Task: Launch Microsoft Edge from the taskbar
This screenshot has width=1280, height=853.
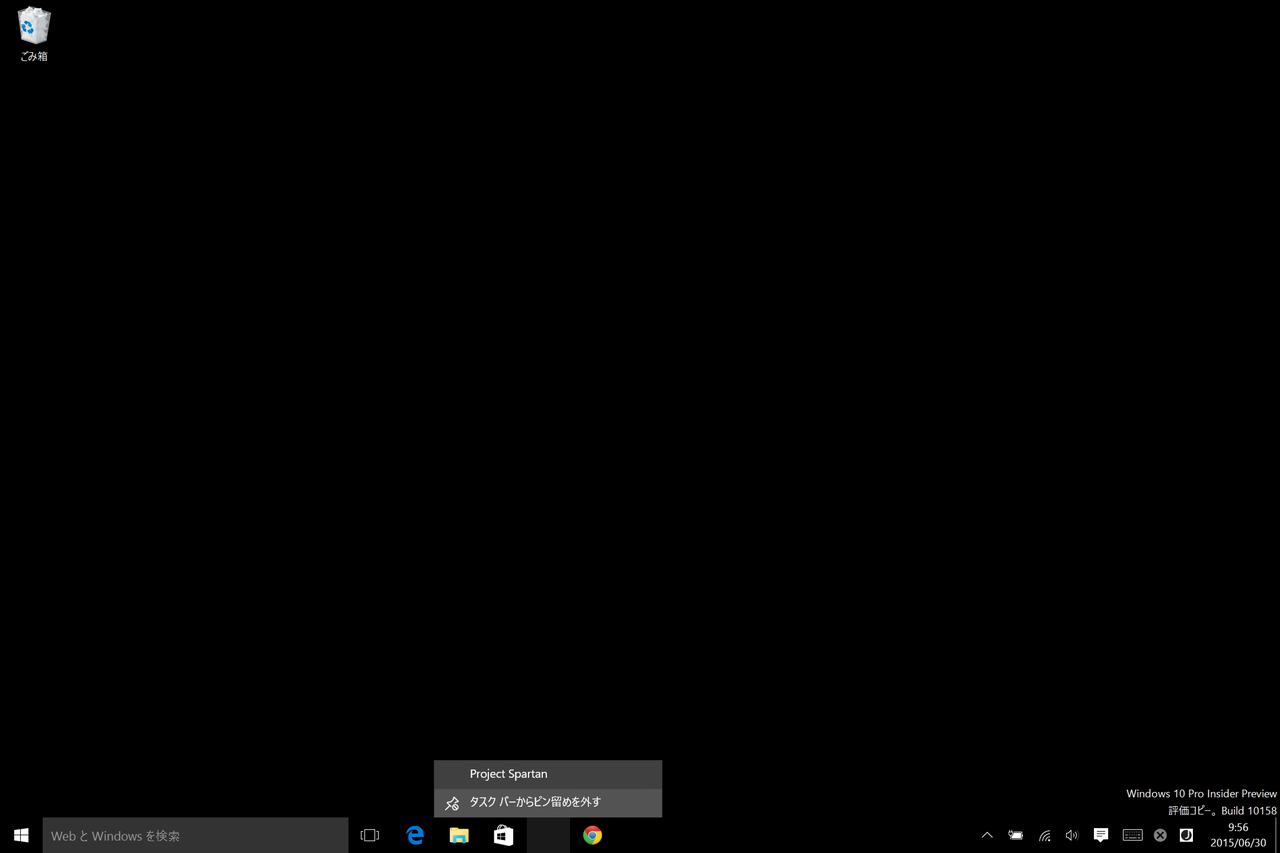Action: (x=414, y=835)
